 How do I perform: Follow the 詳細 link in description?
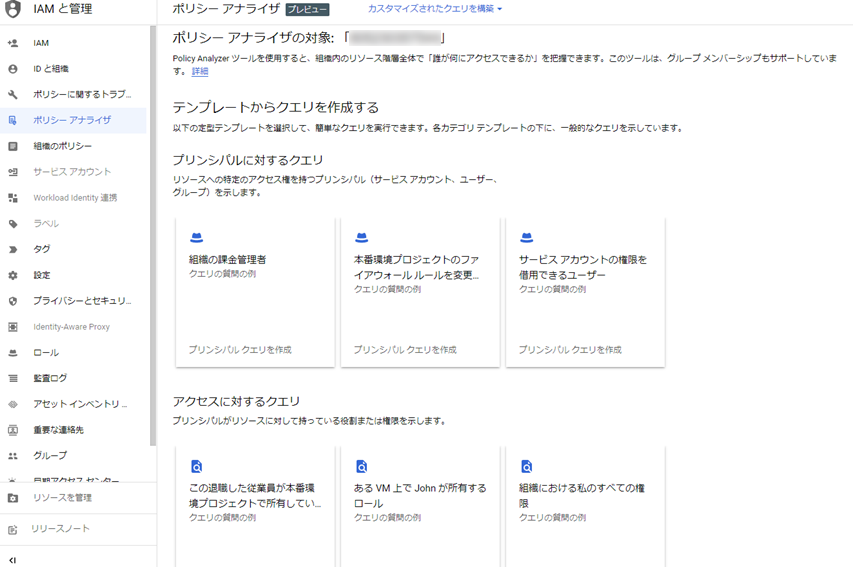pyautogui.click(x=200, y=71)
